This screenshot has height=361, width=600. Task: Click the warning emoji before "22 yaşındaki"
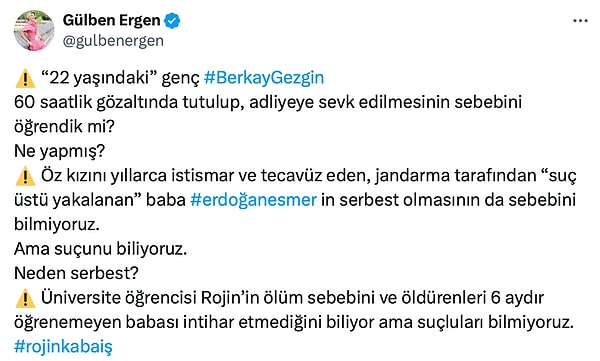pyautogui.click(x=25, y=78)
